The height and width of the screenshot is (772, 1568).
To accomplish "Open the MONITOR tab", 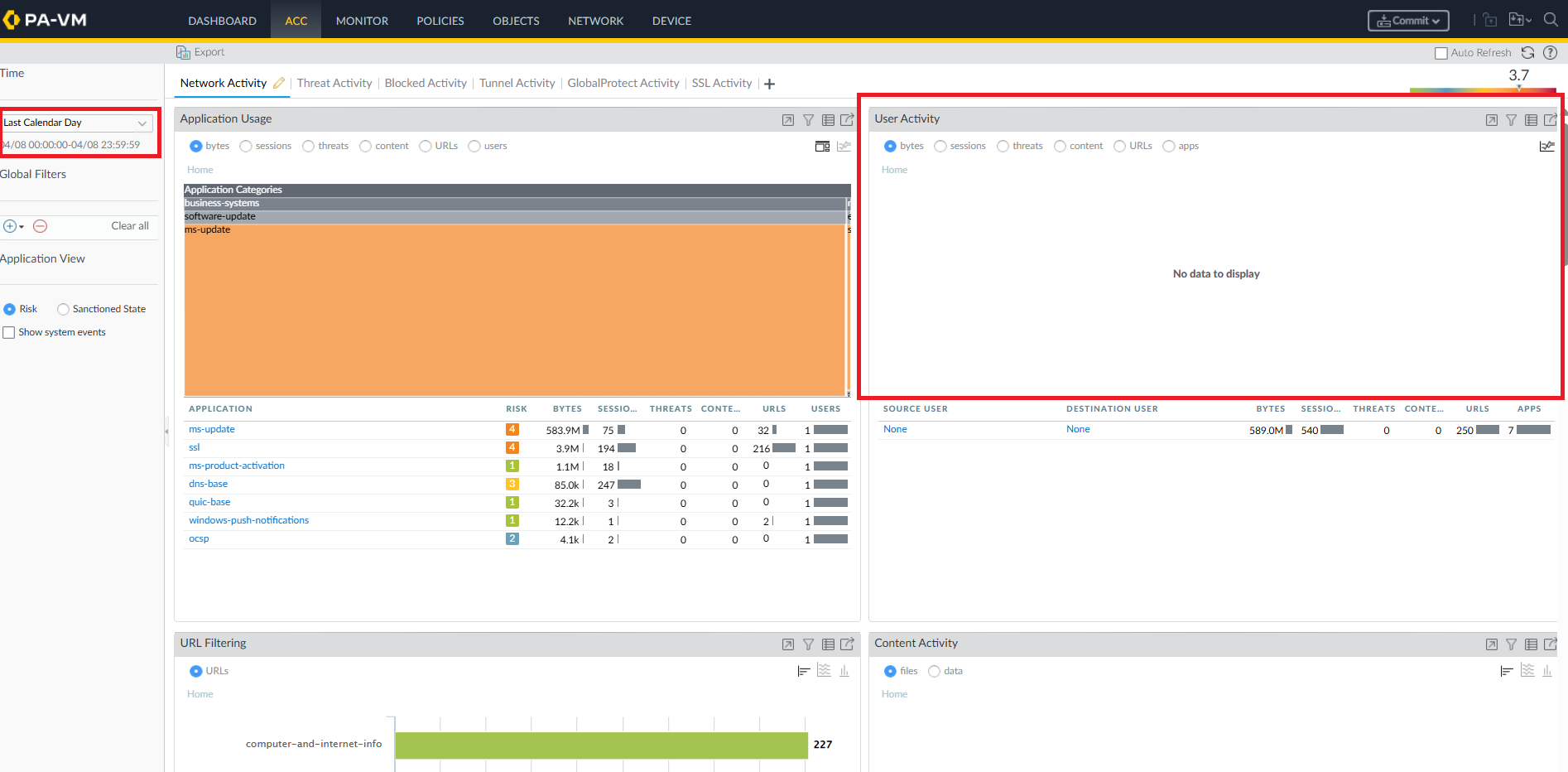I will point(362,21).
